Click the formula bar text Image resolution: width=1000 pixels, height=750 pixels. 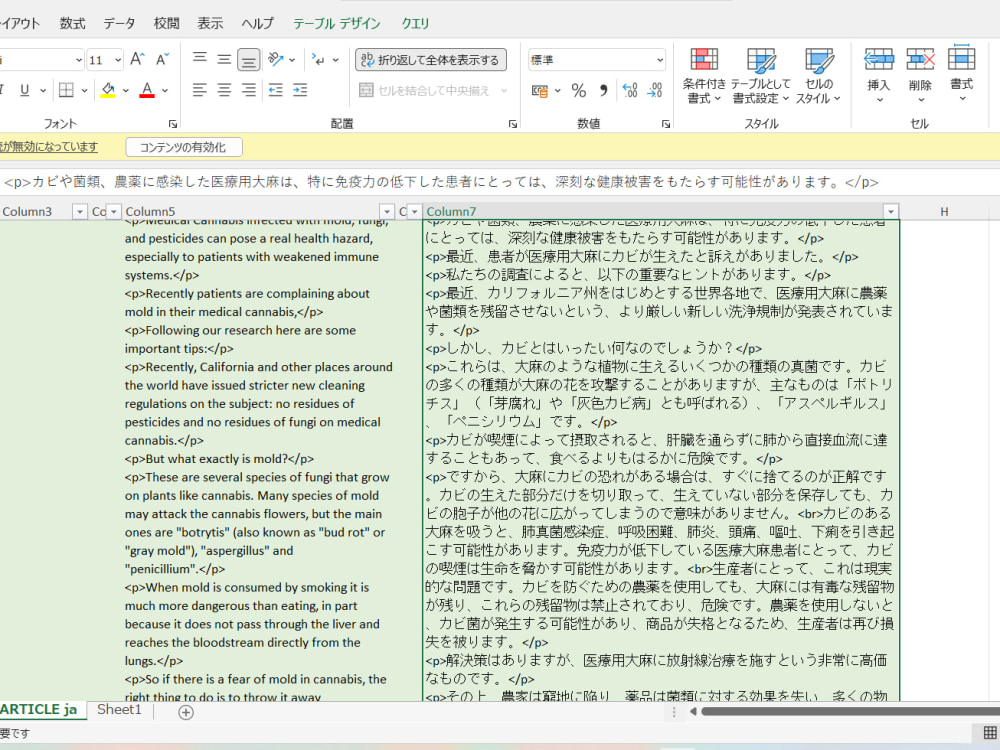coord(441,182)
